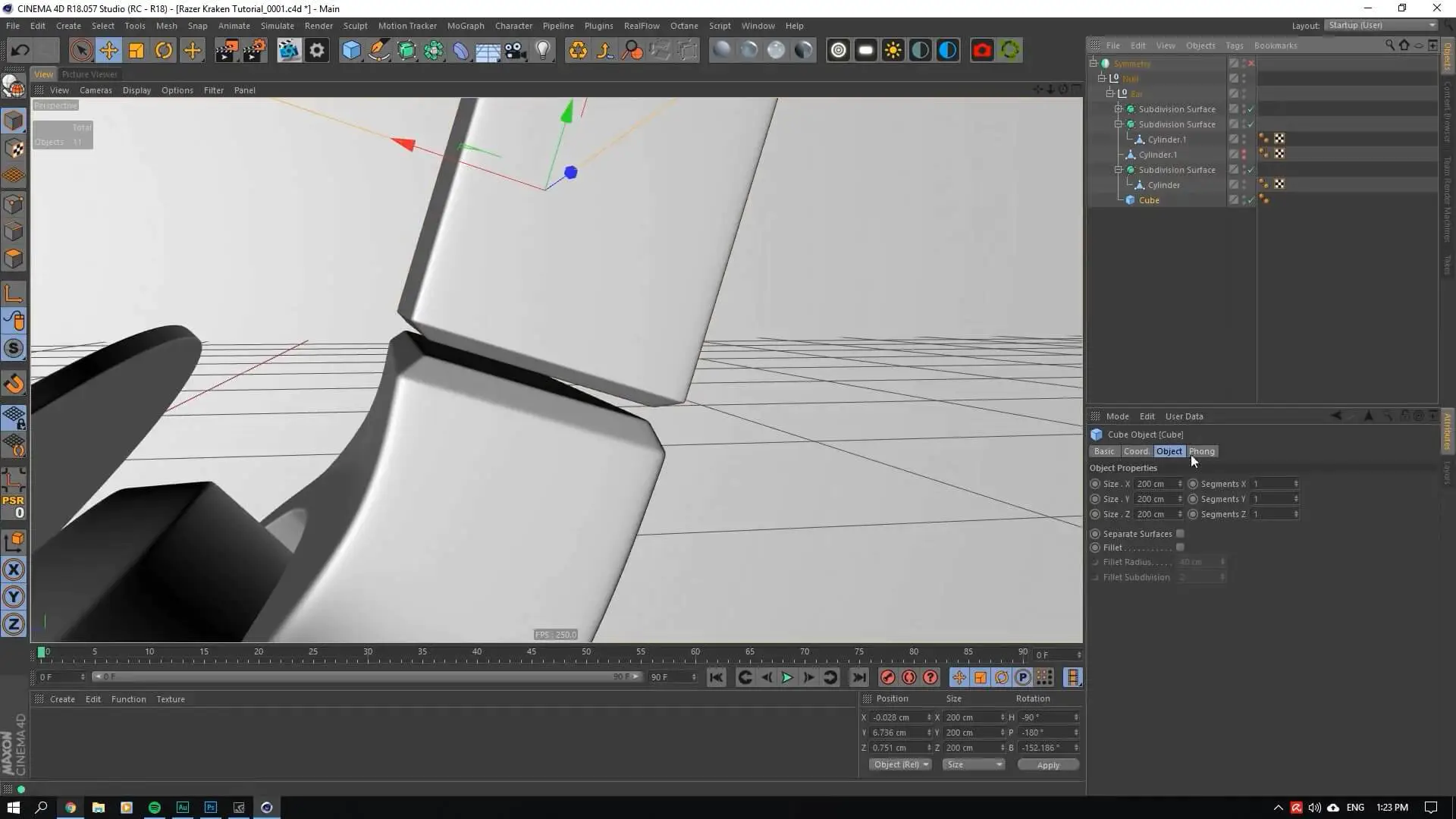Toggle Z axis lock
Viewport: 1456px width, 819px height.
14,624
